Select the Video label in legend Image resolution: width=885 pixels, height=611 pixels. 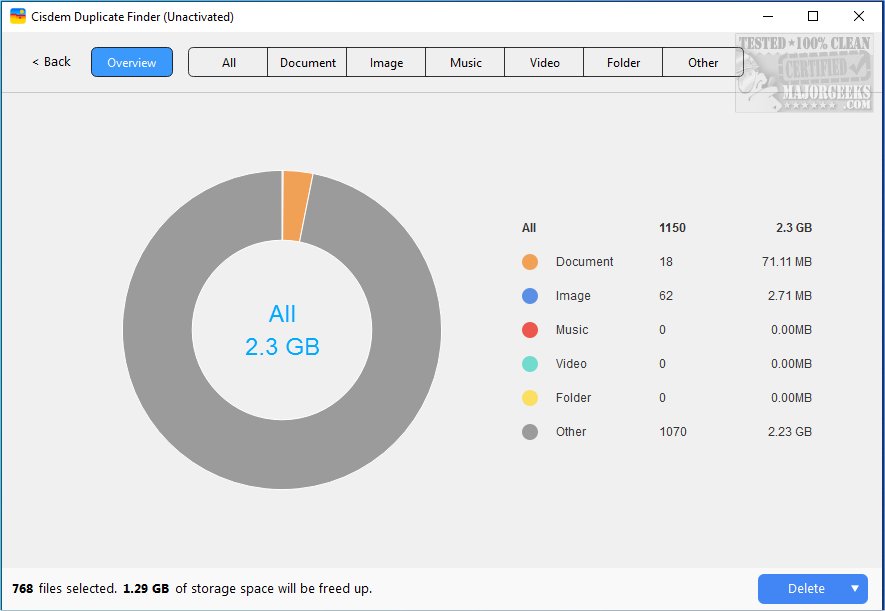pos(571,364)
